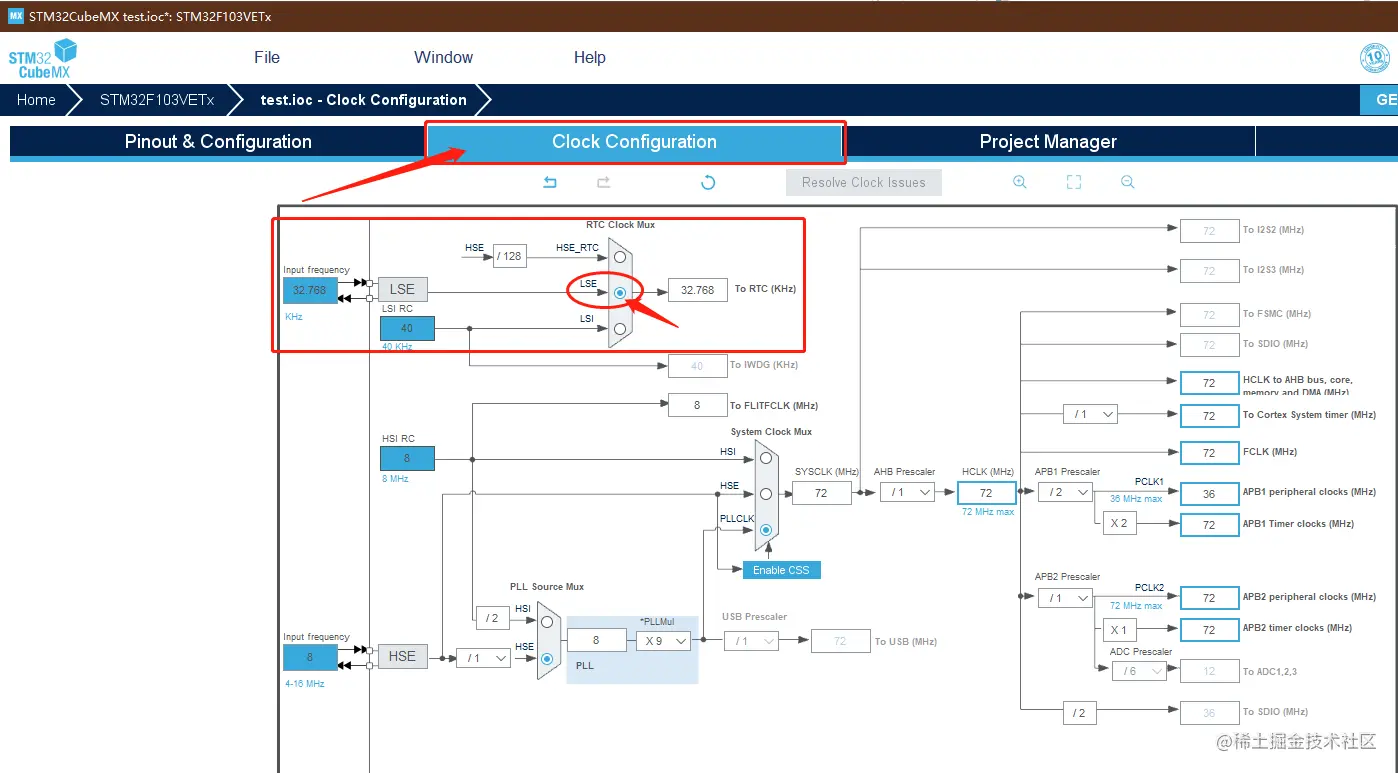Click the 10-year anniversary badge icon
Viewport: 1398px width, 773px height.
[1376, 58]
